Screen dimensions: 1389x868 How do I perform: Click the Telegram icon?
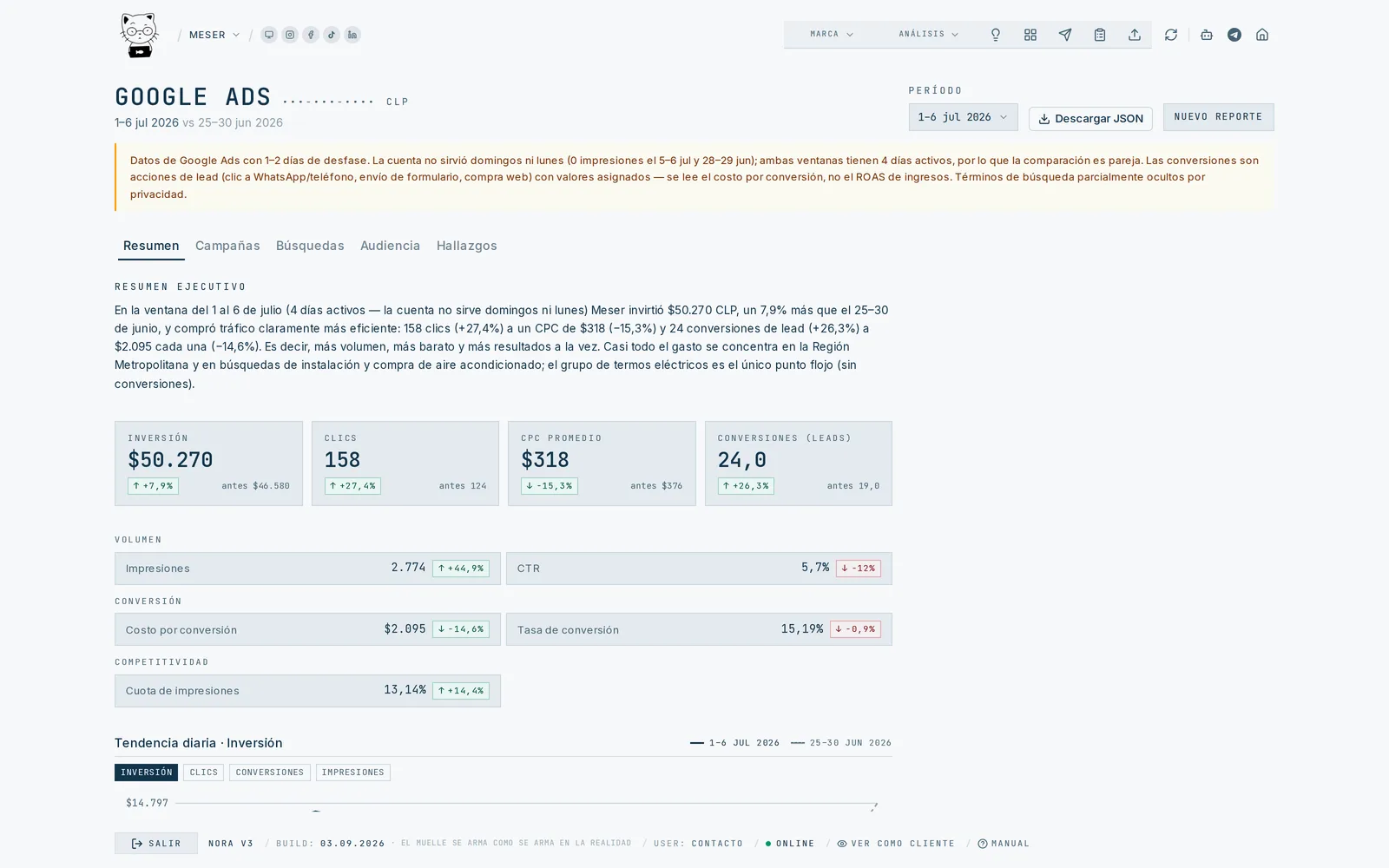1234,35
